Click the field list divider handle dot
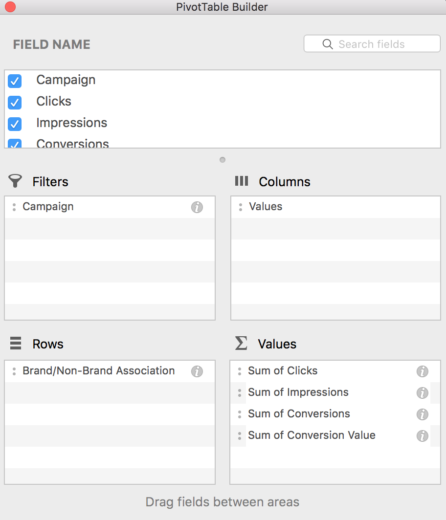 coord(222,160)
